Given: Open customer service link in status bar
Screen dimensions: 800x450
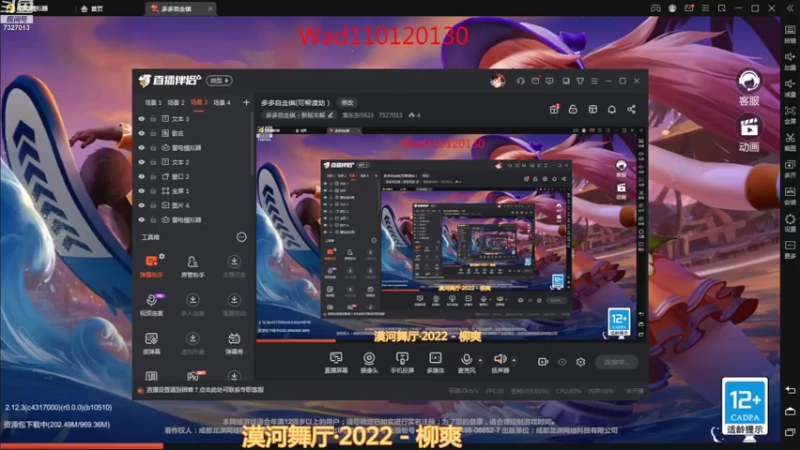Looking at the screenshot, I should pyautogui.click(x=205, y=390).
